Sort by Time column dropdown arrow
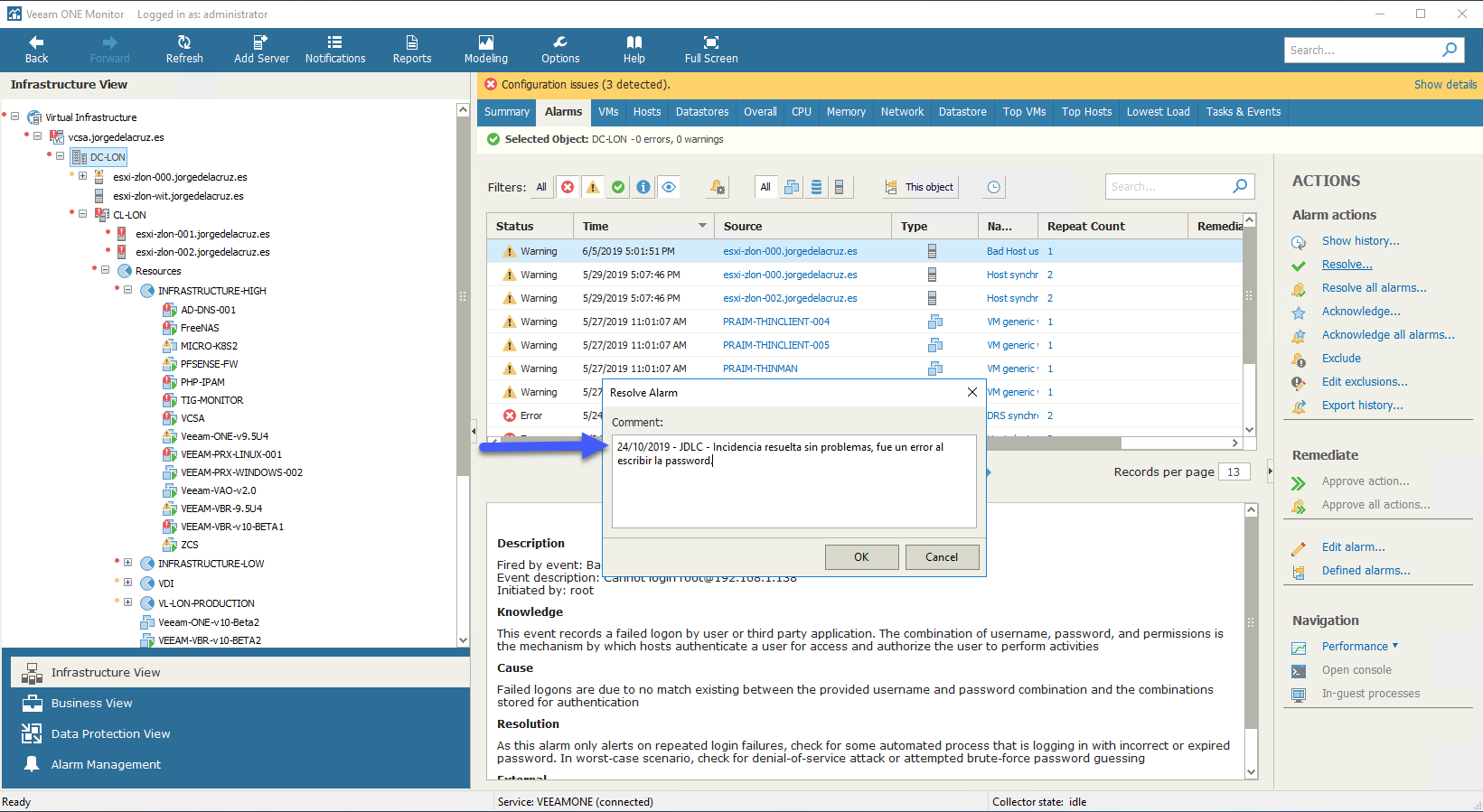The image size is (1483, 812). click(702, 226)
